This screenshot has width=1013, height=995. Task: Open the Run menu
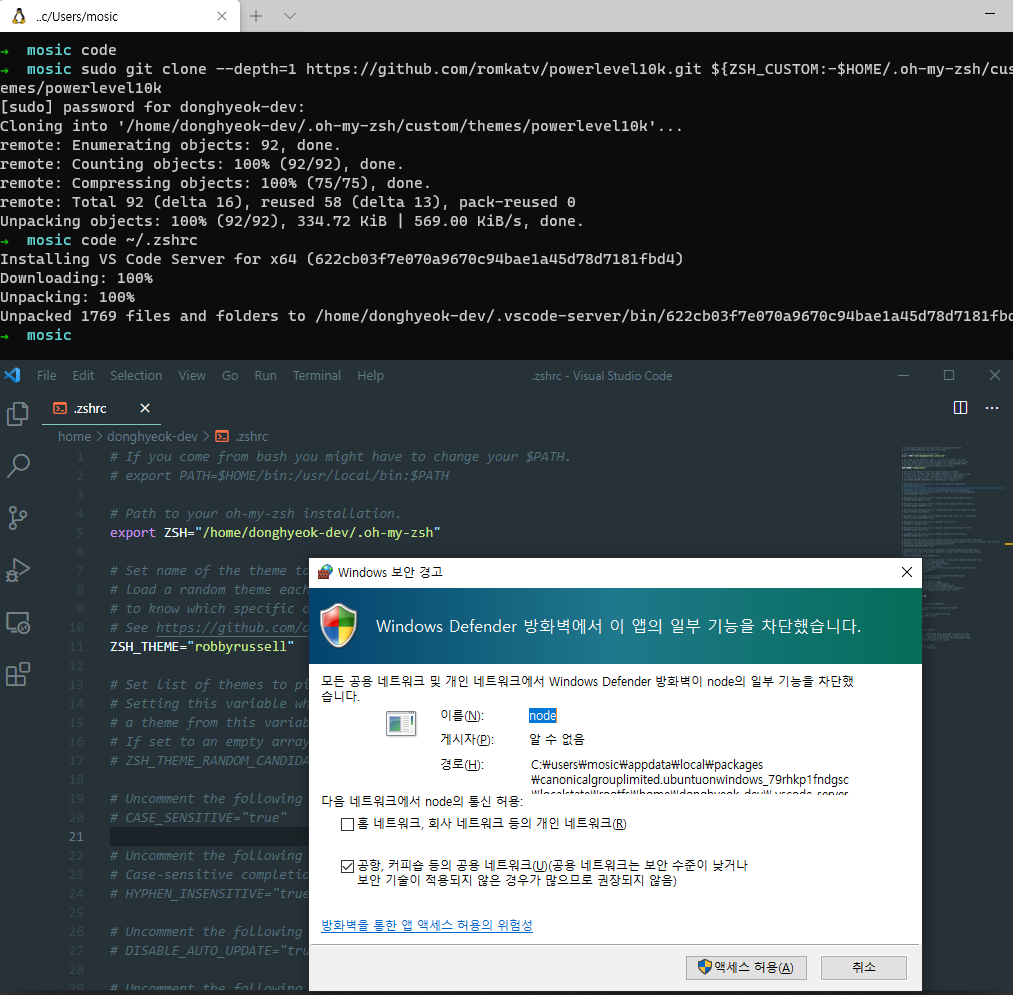[265, 375]
